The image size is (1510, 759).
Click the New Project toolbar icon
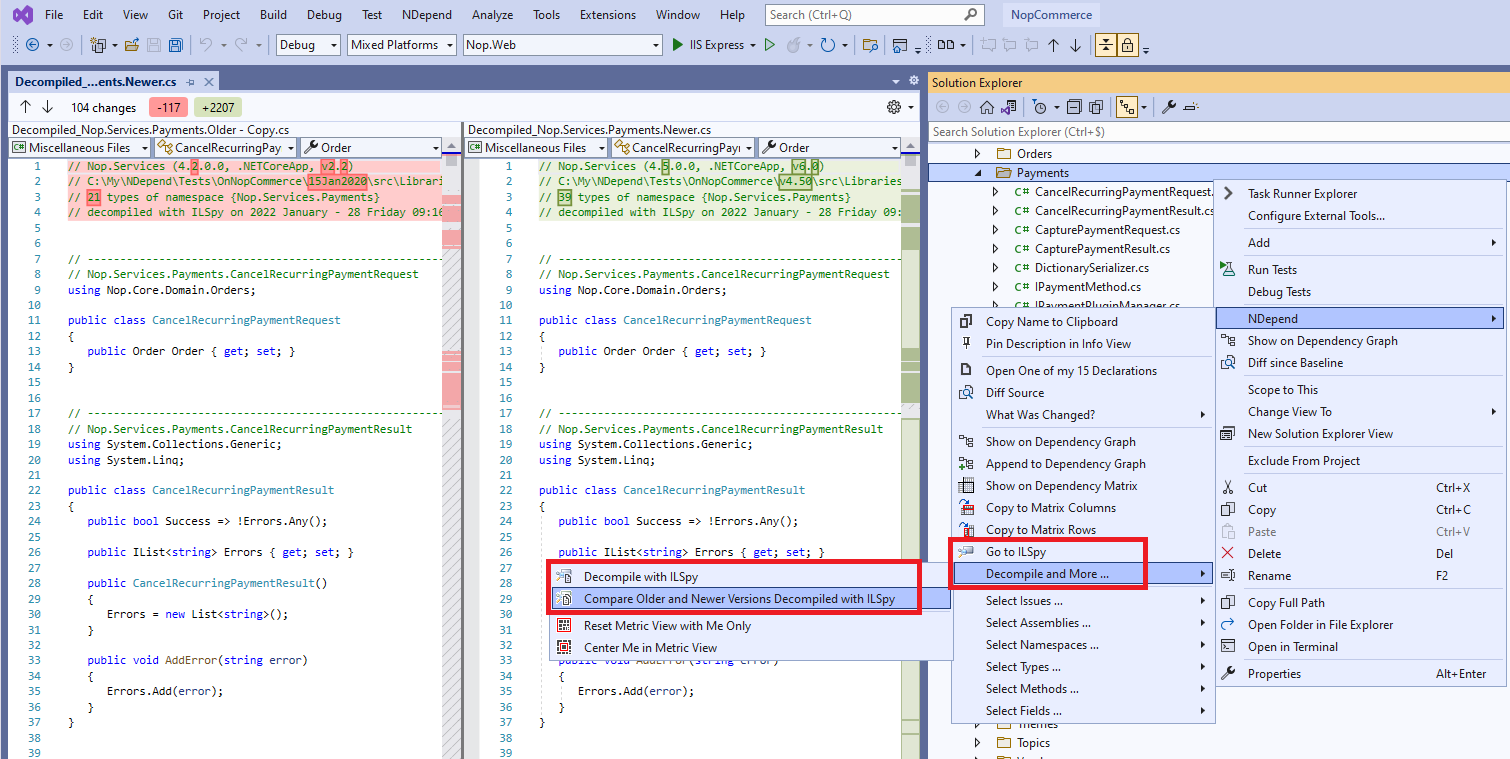click(97, 45)
